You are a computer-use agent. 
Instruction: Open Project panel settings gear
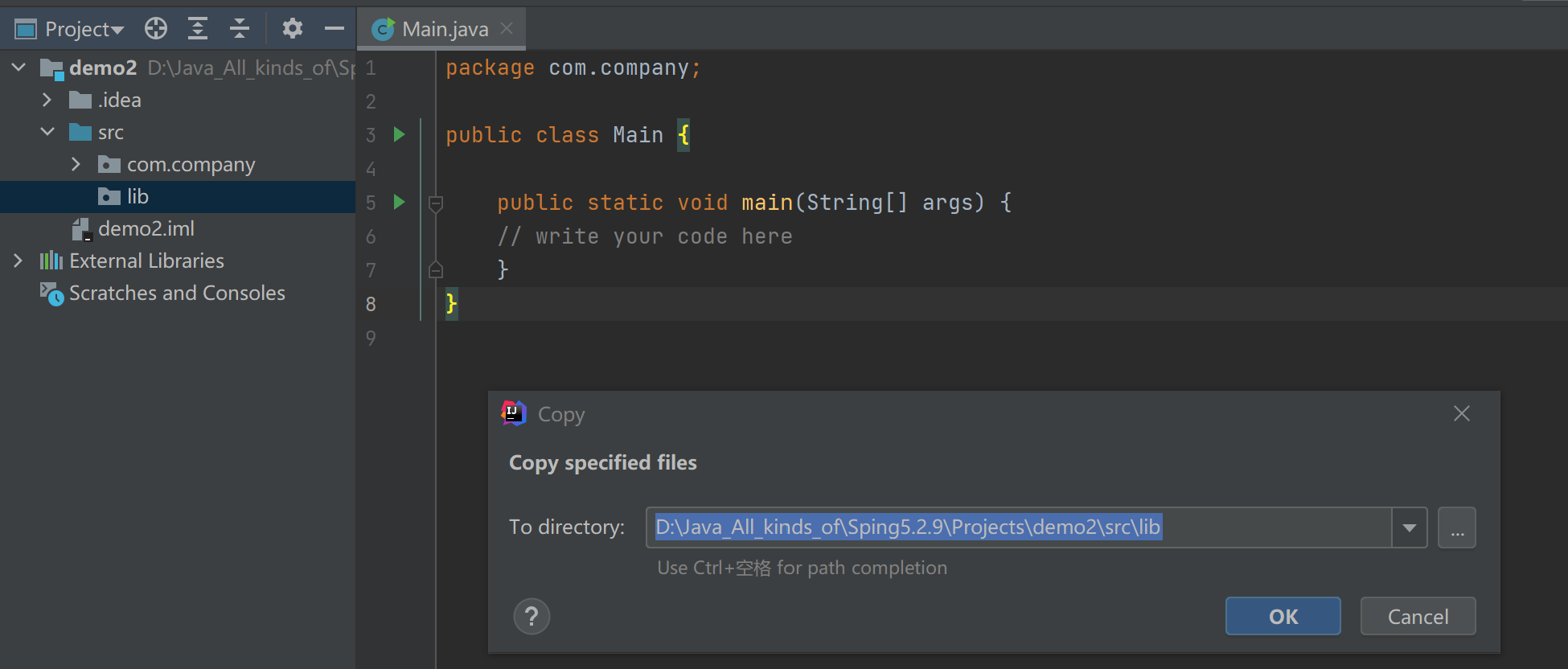click(292, 29)
